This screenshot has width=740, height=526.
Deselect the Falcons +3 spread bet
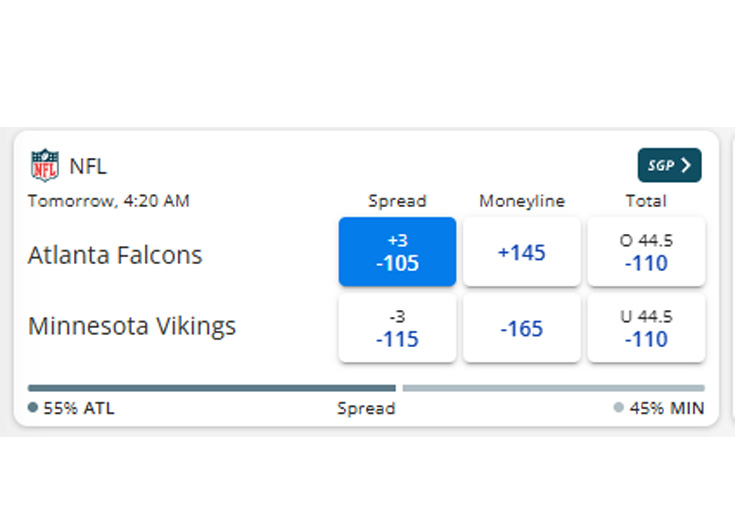coord(397,252)
